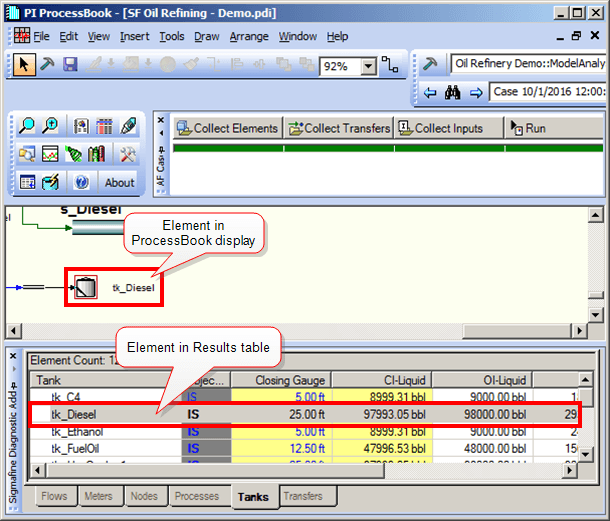The height and width of the screenshot is (521, 610).
Task: Switch to the Flows tab
Action: point(54,496)
